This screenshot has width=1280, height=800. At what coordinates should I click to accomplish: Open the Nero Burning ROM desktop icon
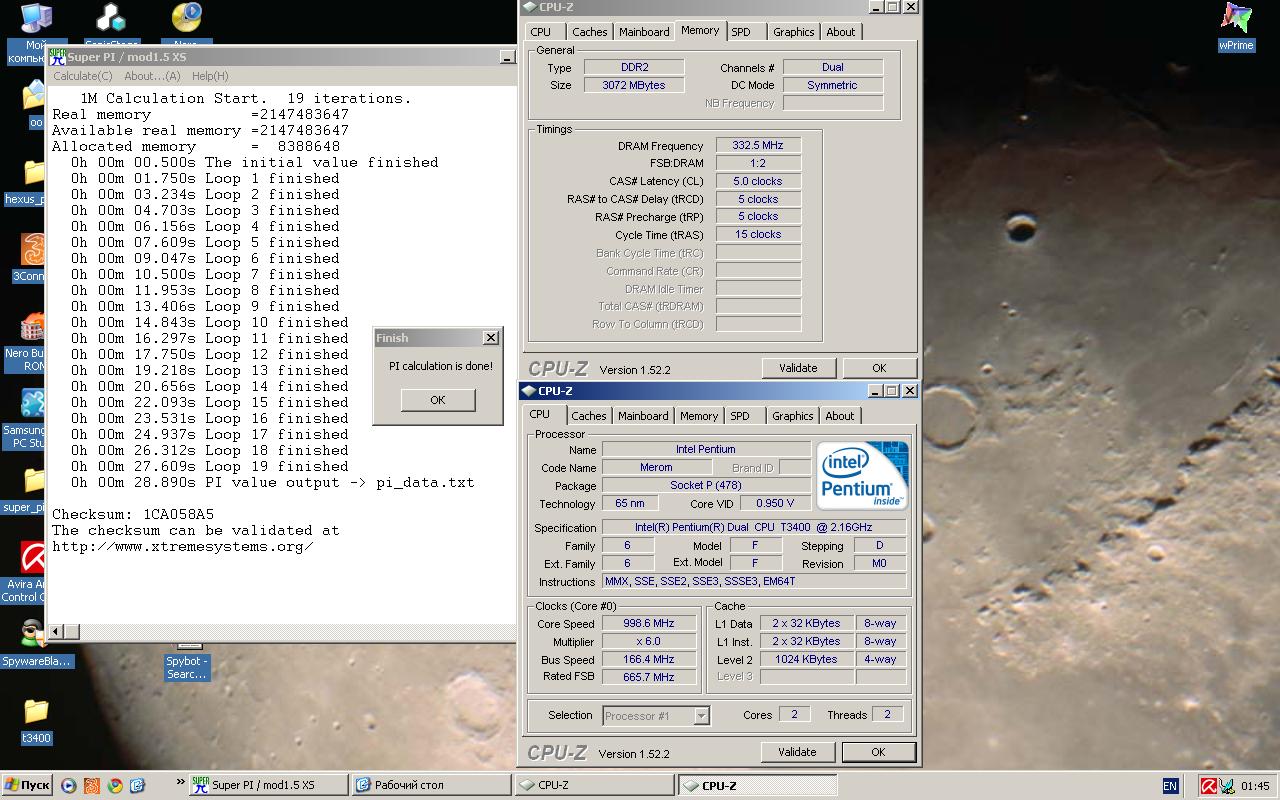pyautogui.click(x=34, y=327)
